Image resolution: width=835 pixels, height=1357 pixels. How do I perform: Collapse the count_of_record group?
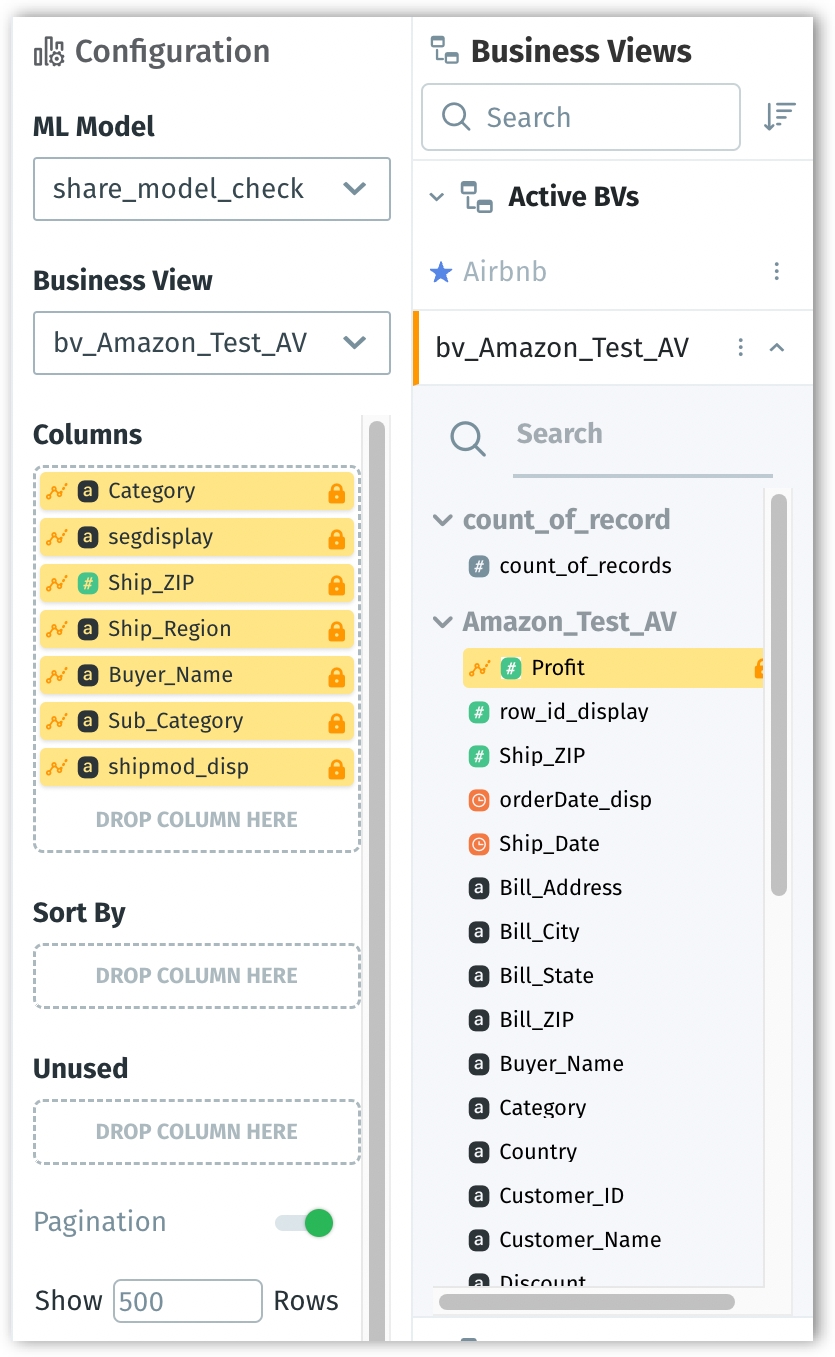coord(442,520)
